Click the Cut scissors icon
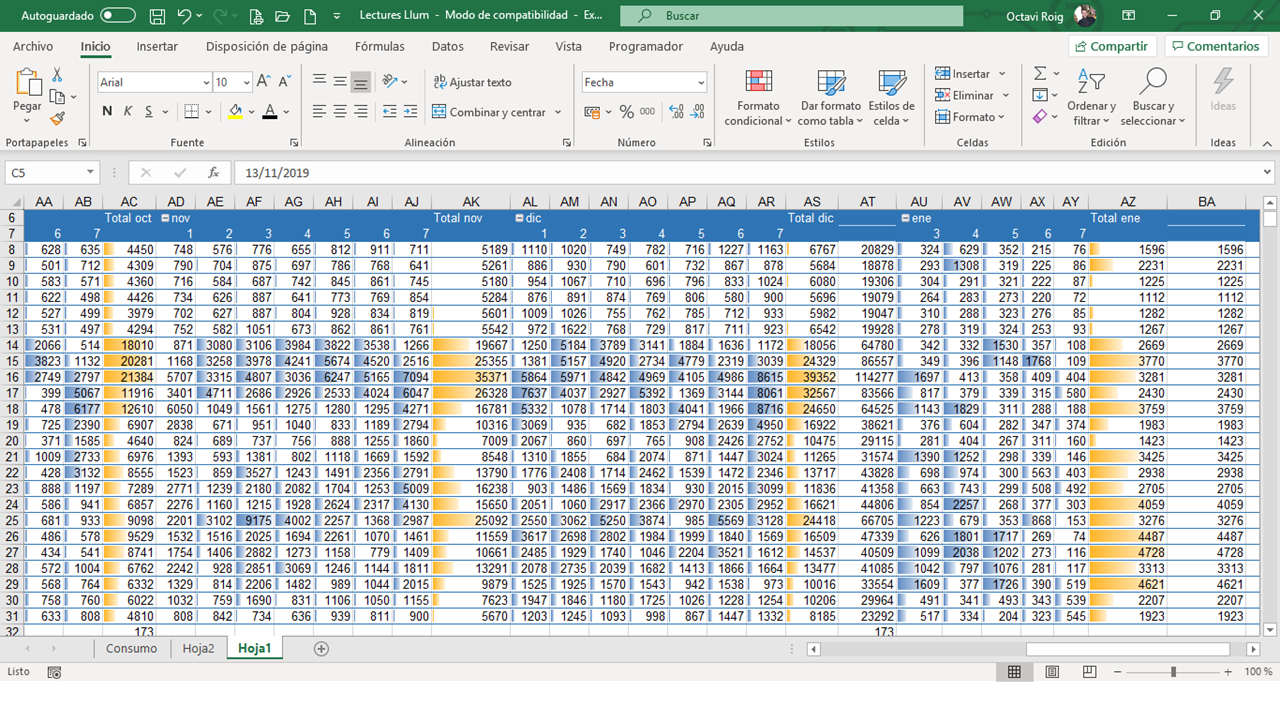 tap(57, 75)
